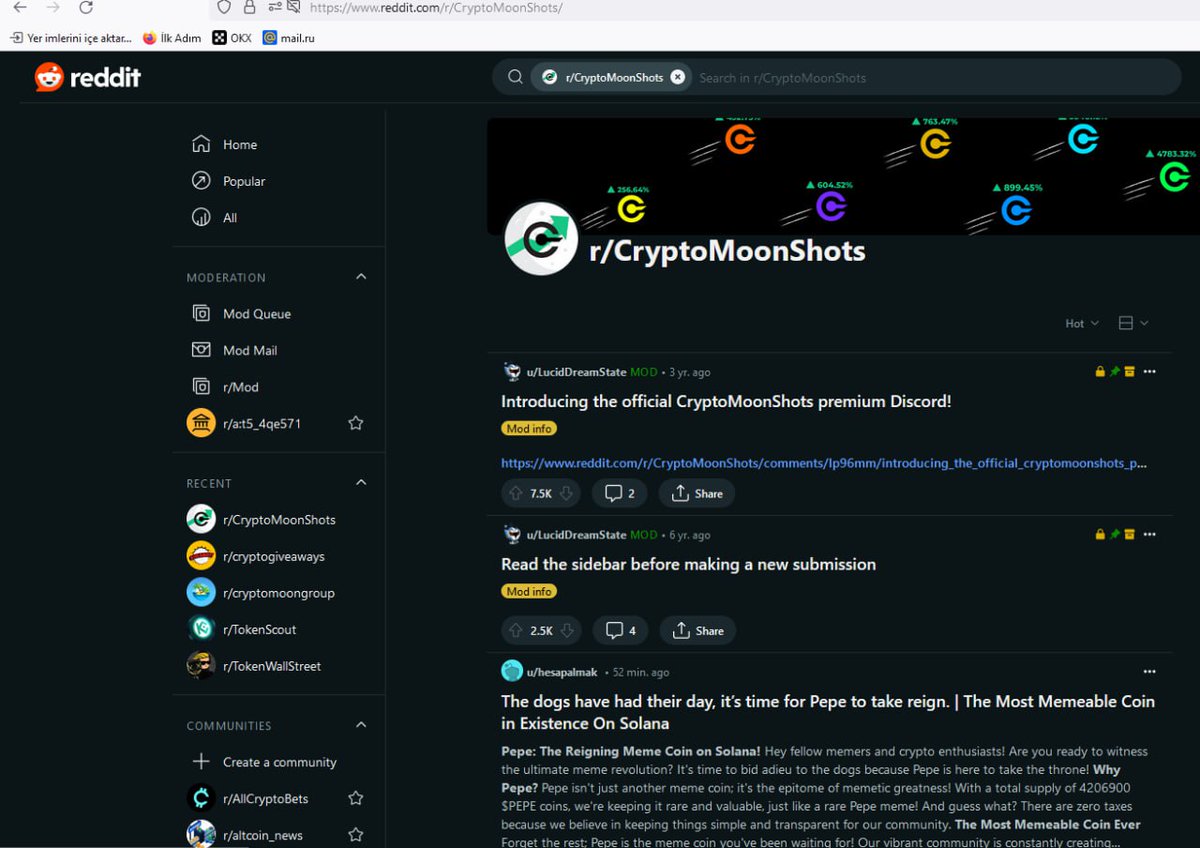Click Mod info flair on Discord post

pos(529,428)
